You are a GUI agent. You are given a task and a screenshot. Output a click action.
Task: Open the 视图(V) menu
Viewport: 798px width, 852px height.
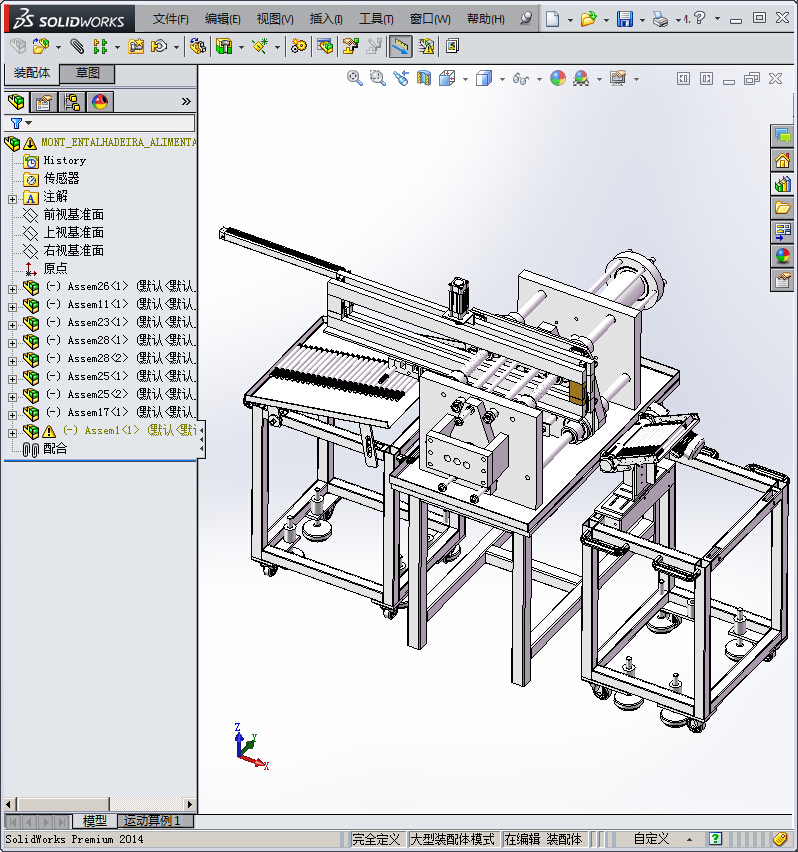tap(275, 19)
